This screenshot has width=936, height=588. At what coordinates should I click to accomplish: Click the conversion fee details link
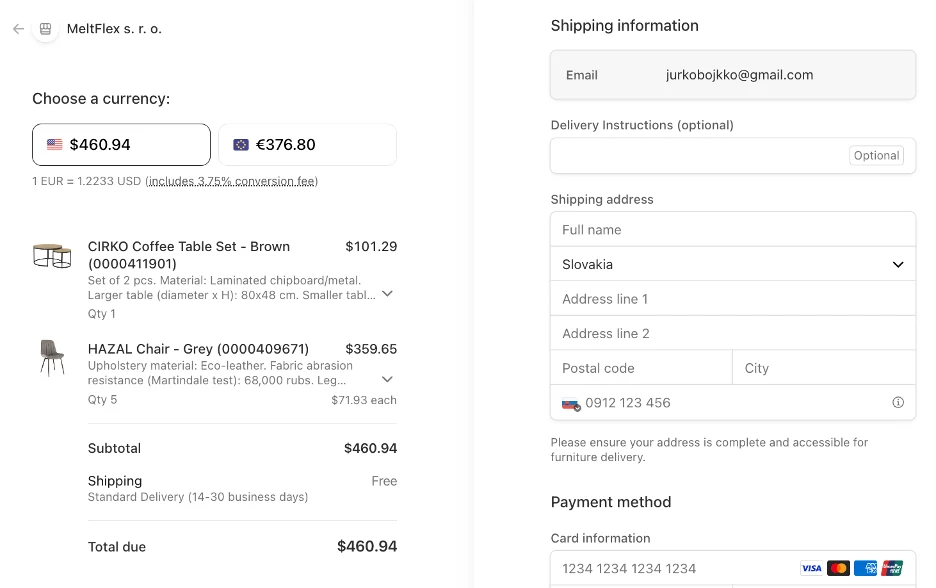[x=232, y=181]
